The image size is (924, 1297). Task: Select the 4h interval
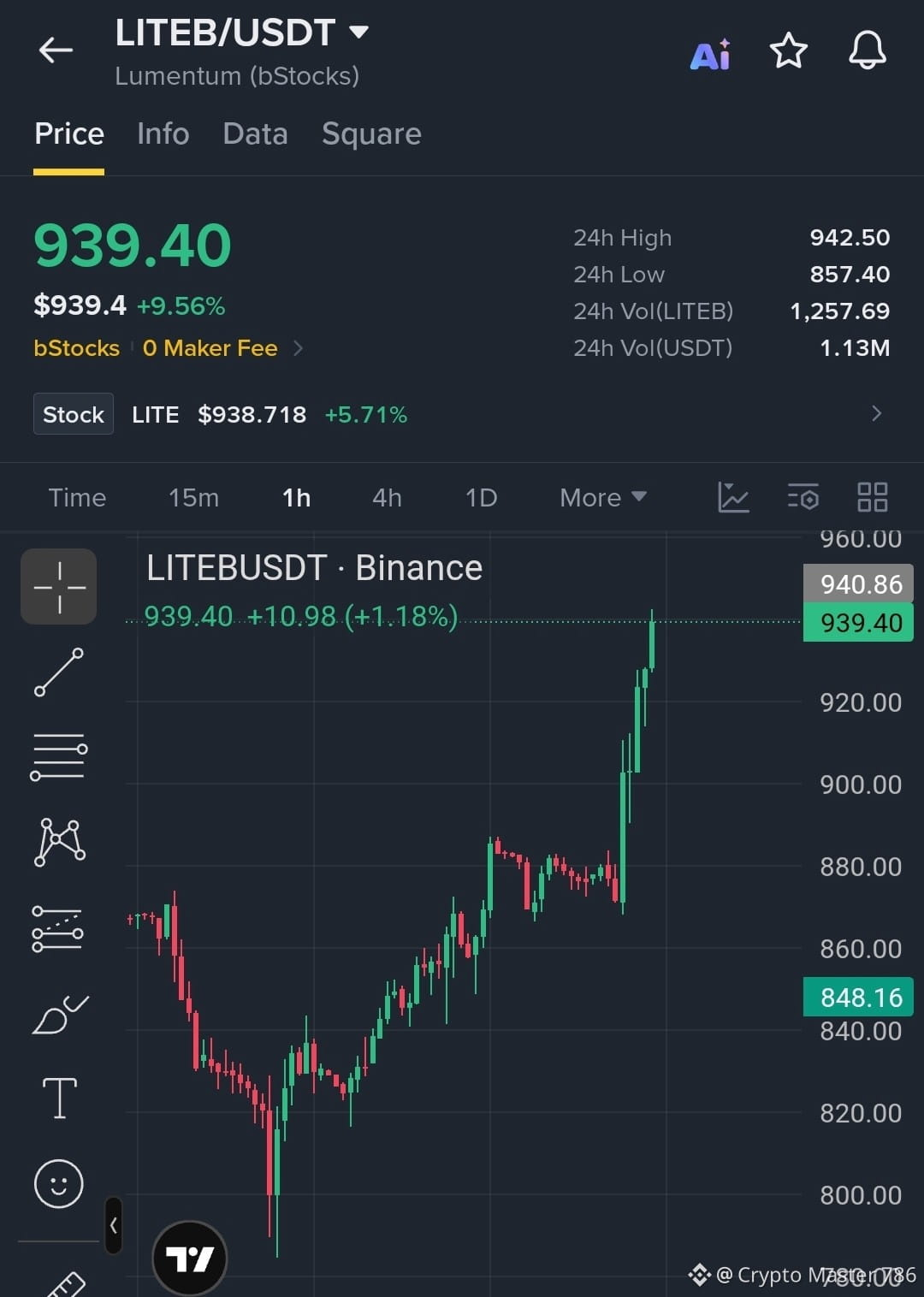point(387,498)
